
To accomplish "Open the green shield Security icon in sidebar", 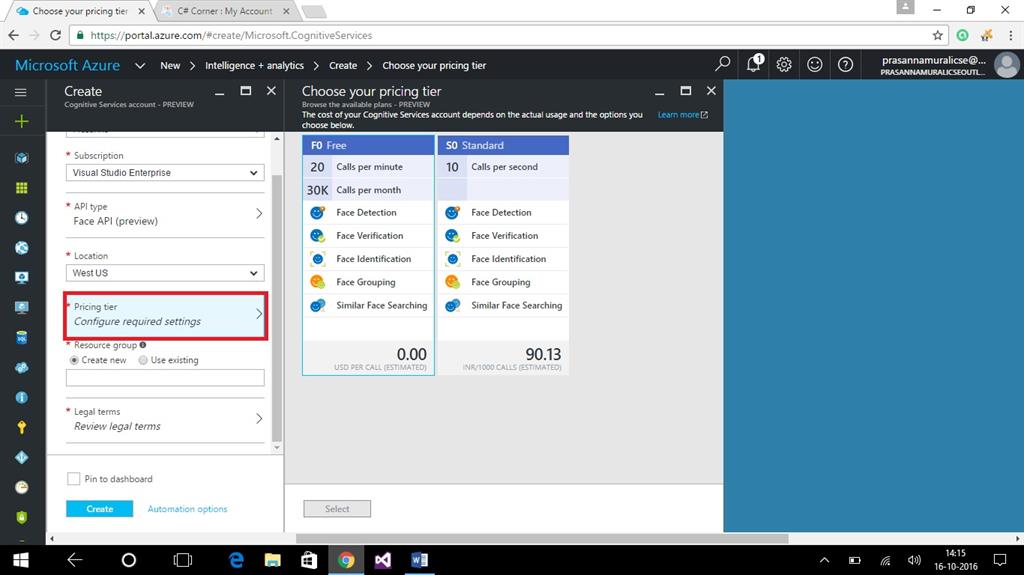I will (22, 517).
